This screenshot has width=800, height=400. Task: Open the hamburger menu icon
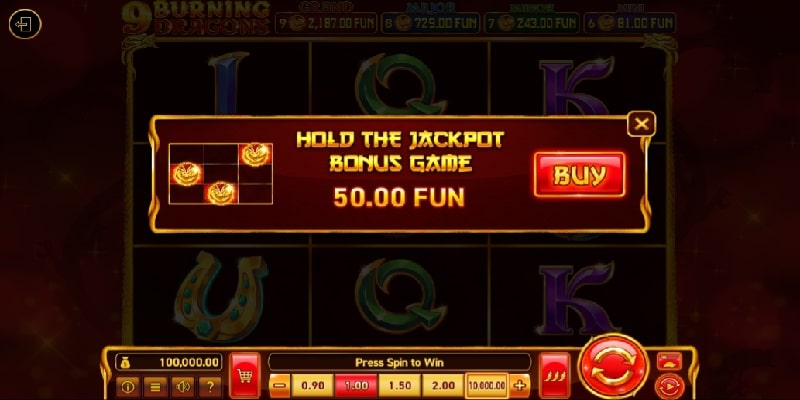pos(155,387)
